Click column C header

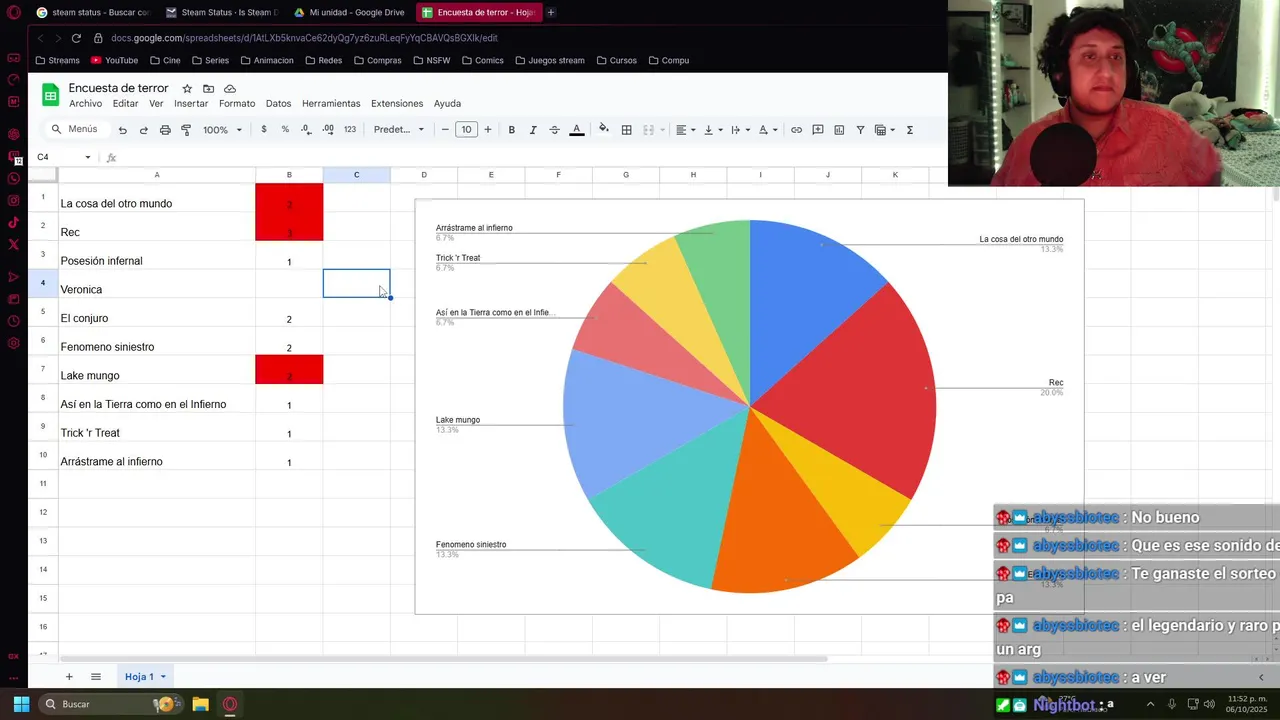point(356,175)
